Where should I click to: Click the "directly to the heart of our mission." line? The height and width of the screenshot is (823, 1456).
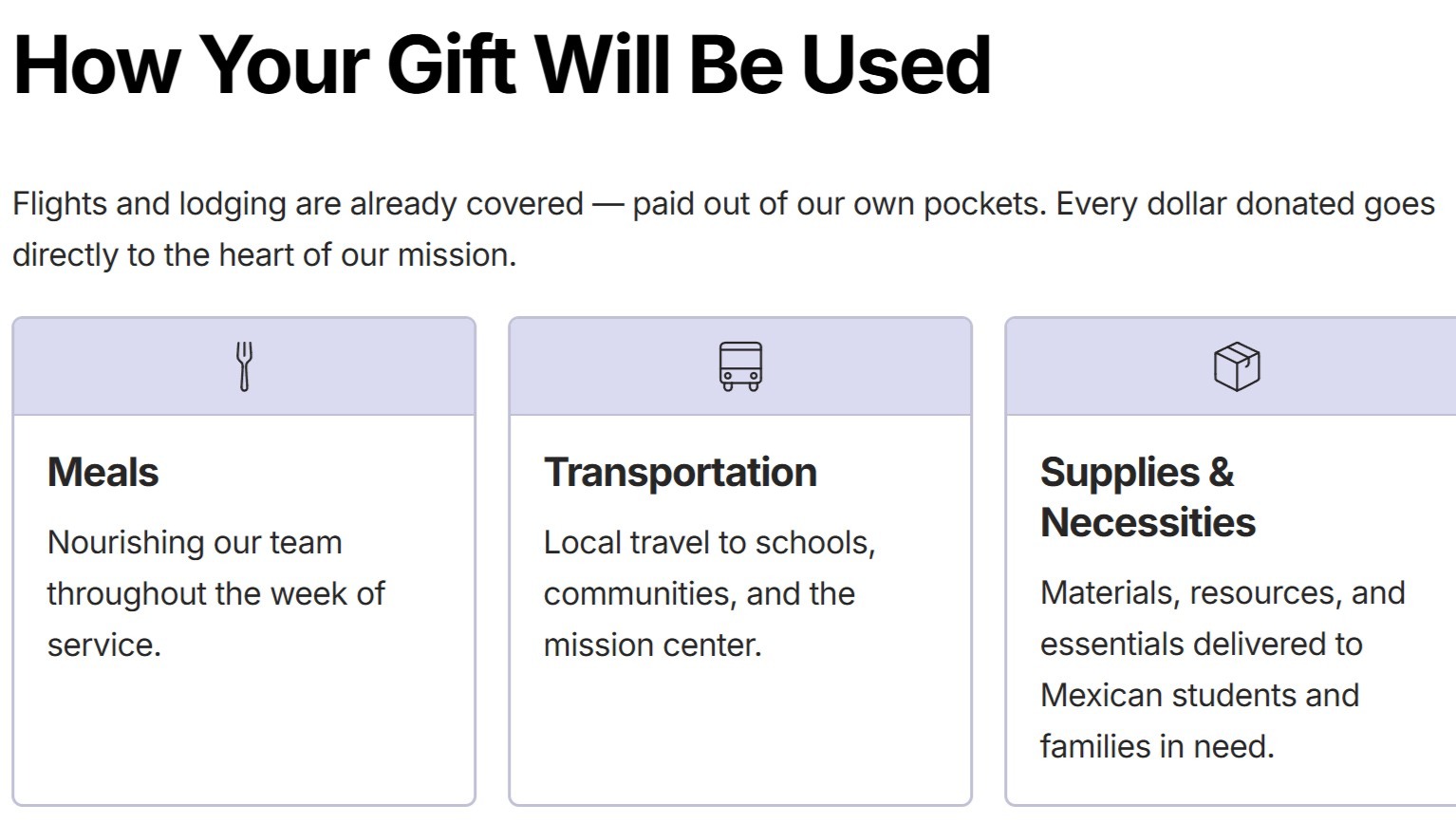(x=264, y=254)
